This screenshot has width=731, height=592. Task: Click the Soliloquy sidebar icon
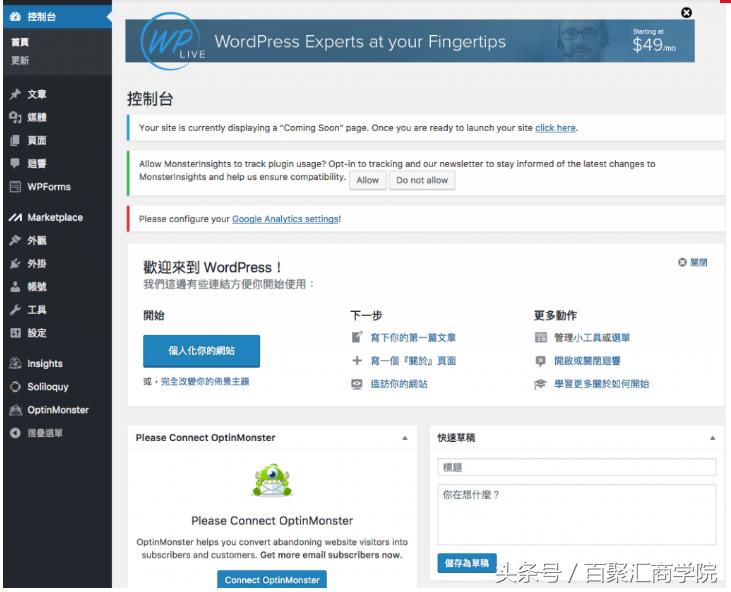pyautogui.click(x=15, y=386)
